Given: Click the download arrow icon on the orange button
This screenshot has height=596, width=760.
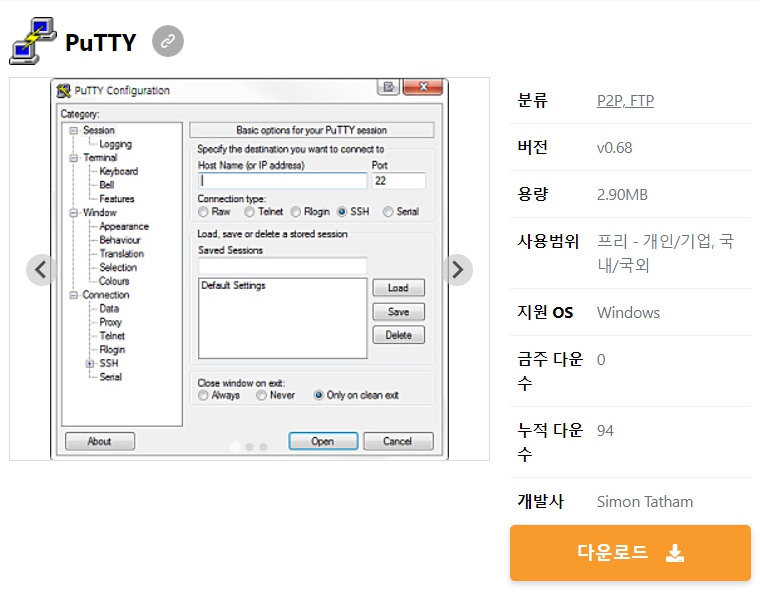Looking at the screenshot, I should pos(675,553).
